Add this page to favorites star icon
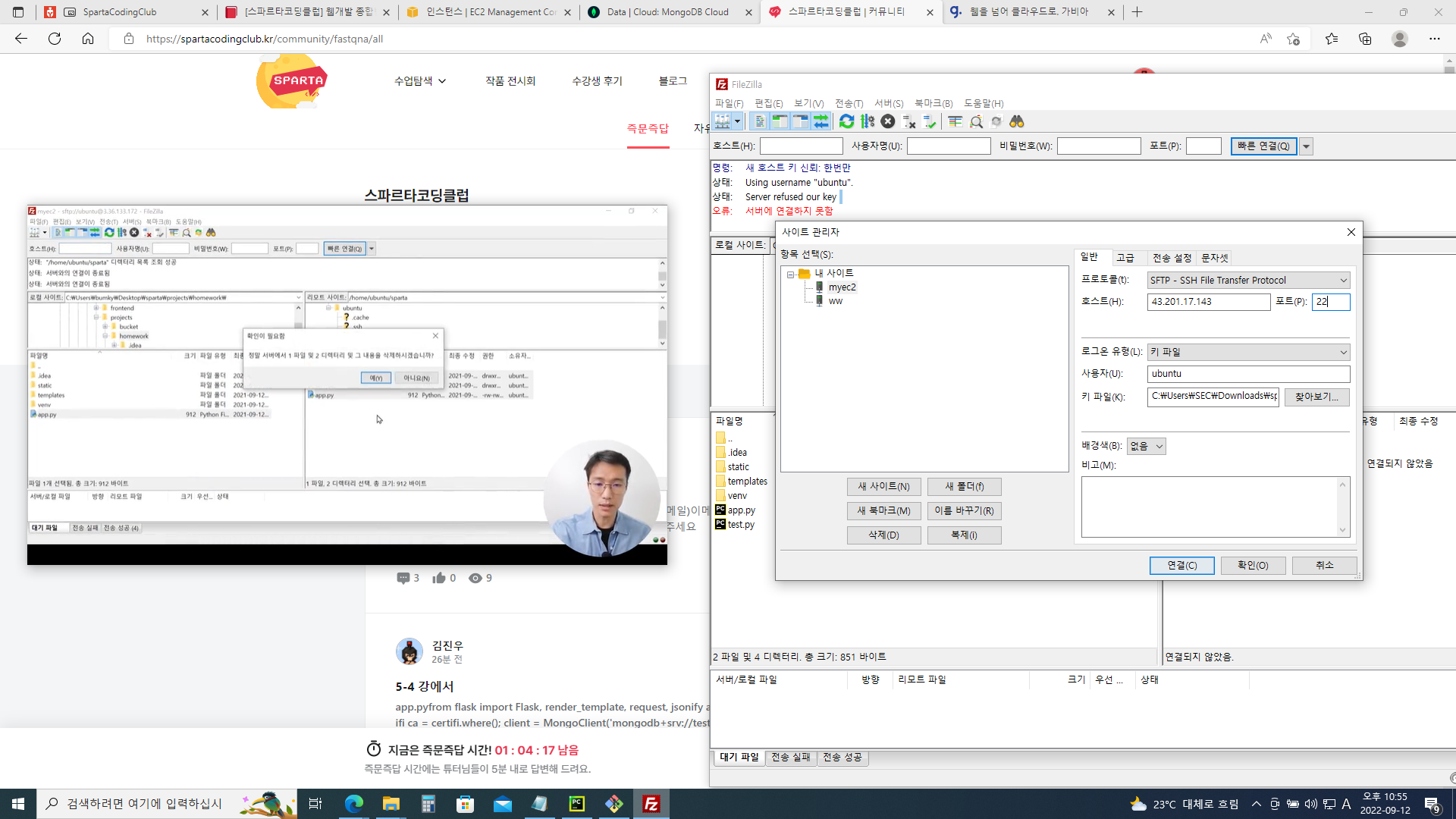 coord(1294,39)
